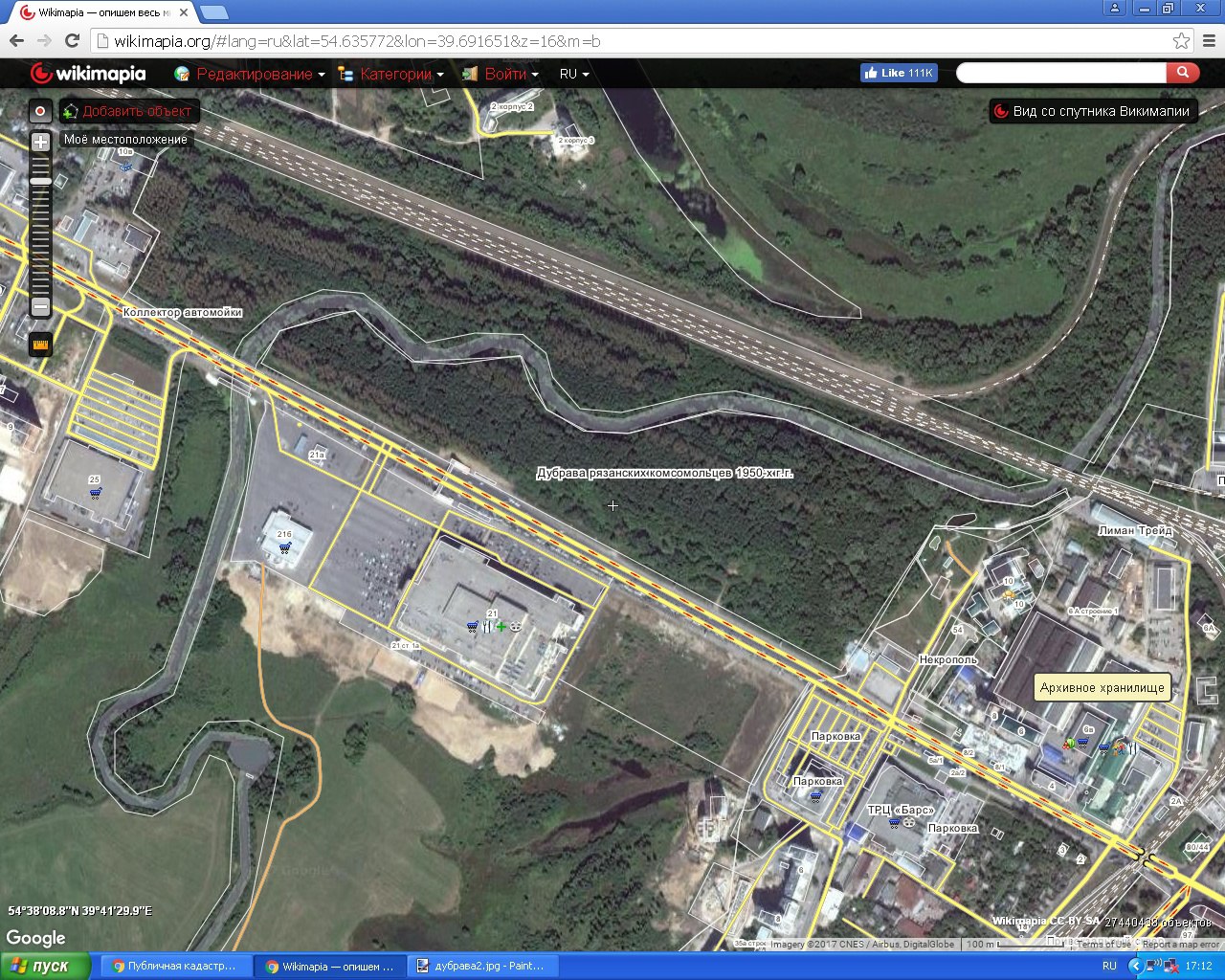Click the zoom out minus button

pyautogui.click(x=40, y=306)
